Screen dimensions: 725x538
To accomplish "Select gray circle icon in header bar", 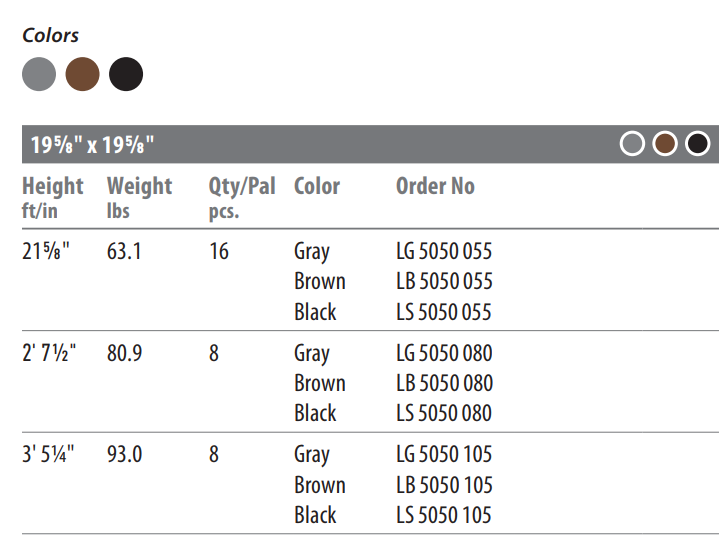I will pyautogui.click(x=632, y=144).
